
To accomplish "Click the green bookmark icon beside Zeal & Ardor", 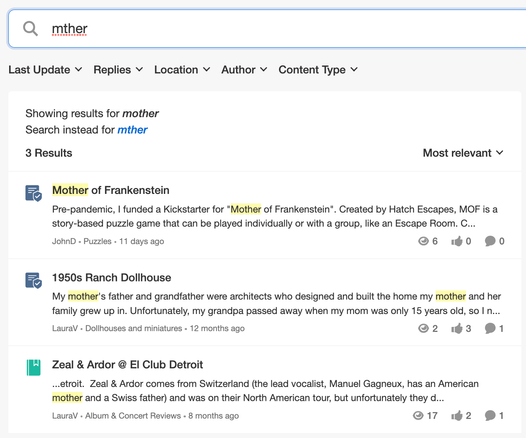I will pyautogui.click(x=34, y=367).
